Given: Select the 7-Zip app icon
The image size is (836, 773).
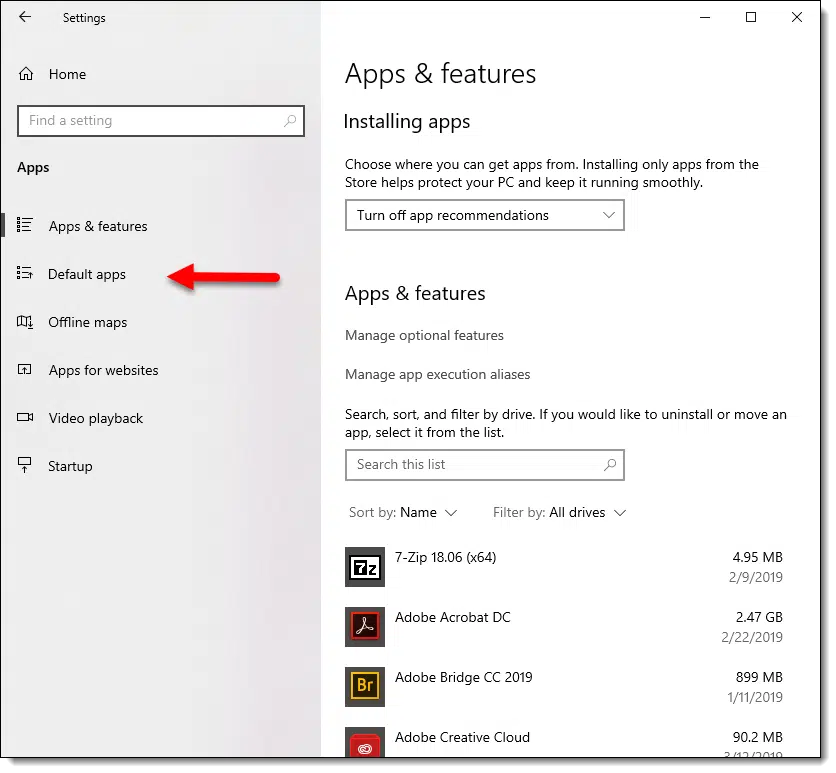Looking at the screenshot, I should tap(365, 567).
